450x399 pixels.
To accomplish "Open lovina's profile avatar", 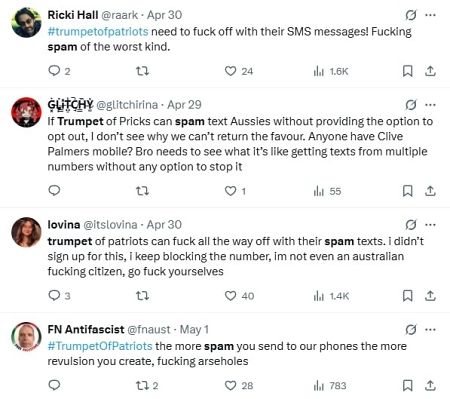I will point(26,232).
